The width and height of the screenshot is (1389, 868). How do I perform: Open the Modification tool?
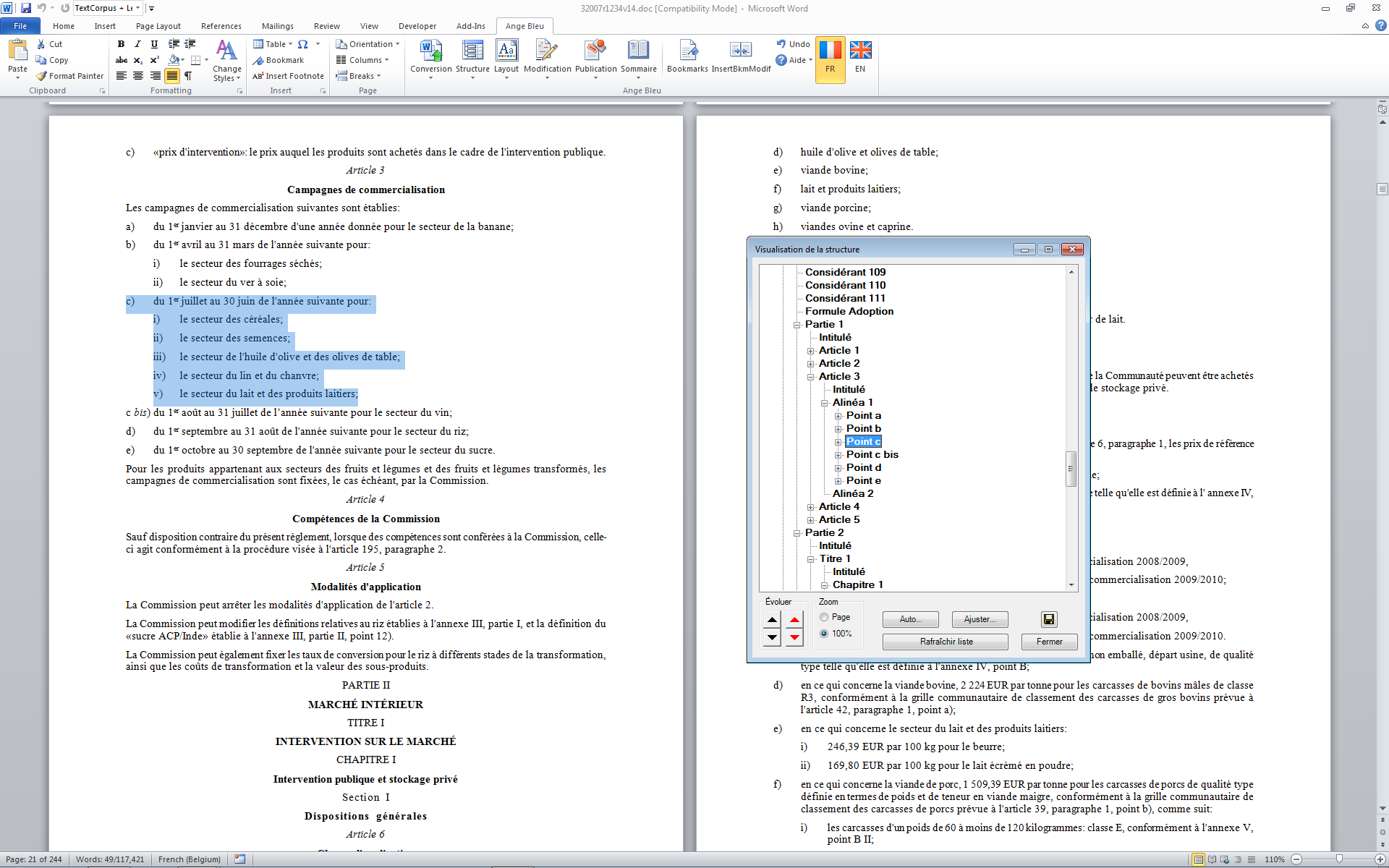pos(547,58)
